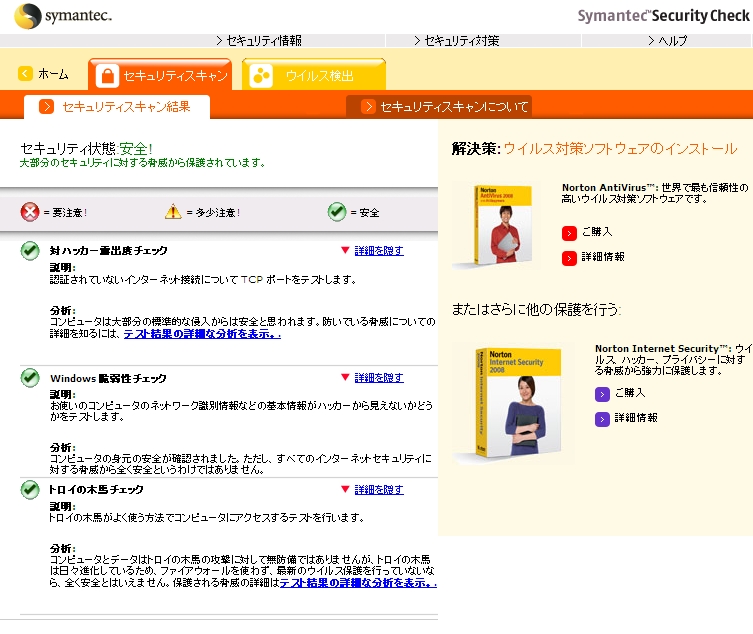Click the またはさらに他の保護を行う heading

[x=536, y=309]
